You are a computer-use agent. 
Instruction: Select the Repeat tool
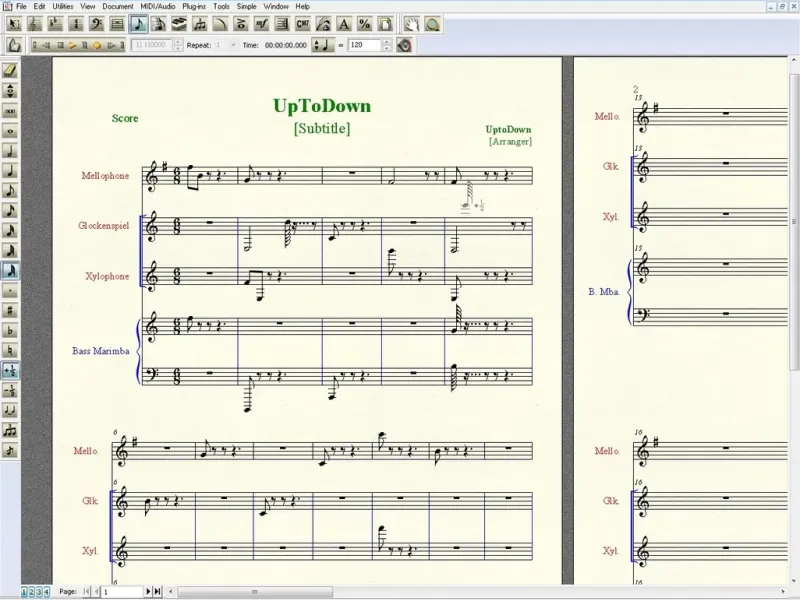[x=282, y=24]
